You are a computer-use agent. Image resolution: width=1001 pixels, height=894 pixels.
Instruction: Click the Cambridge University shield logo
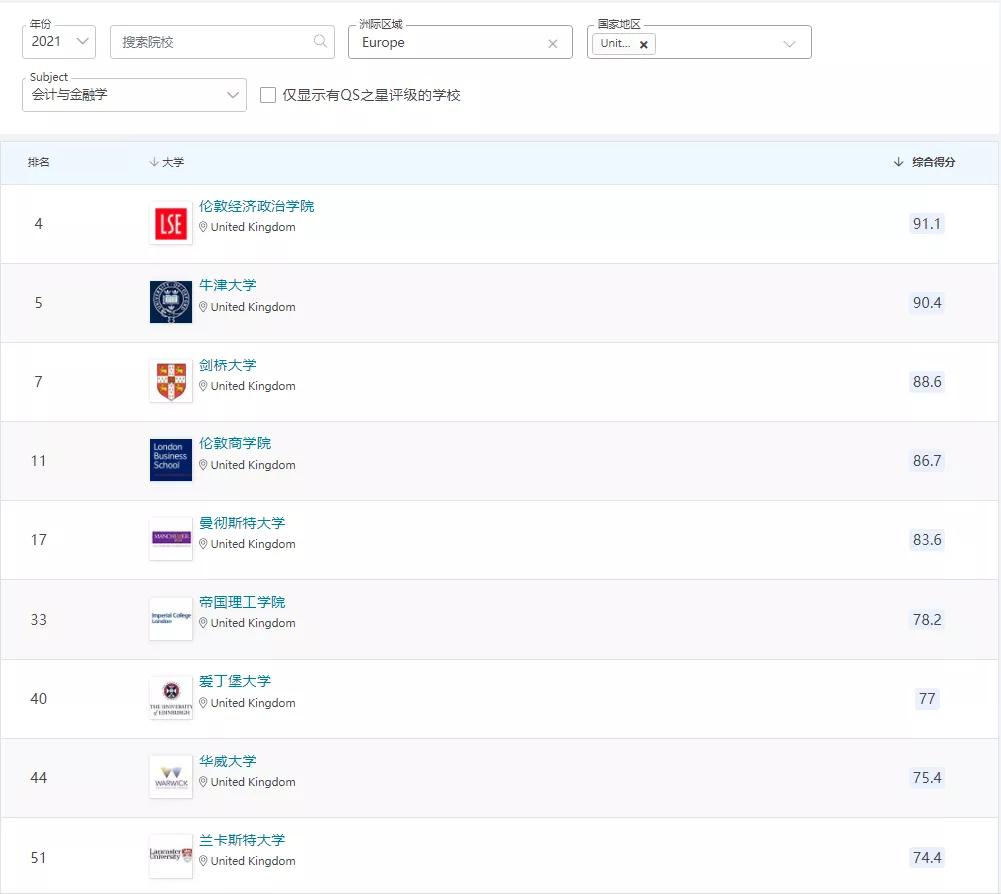(x=170, y=381)
